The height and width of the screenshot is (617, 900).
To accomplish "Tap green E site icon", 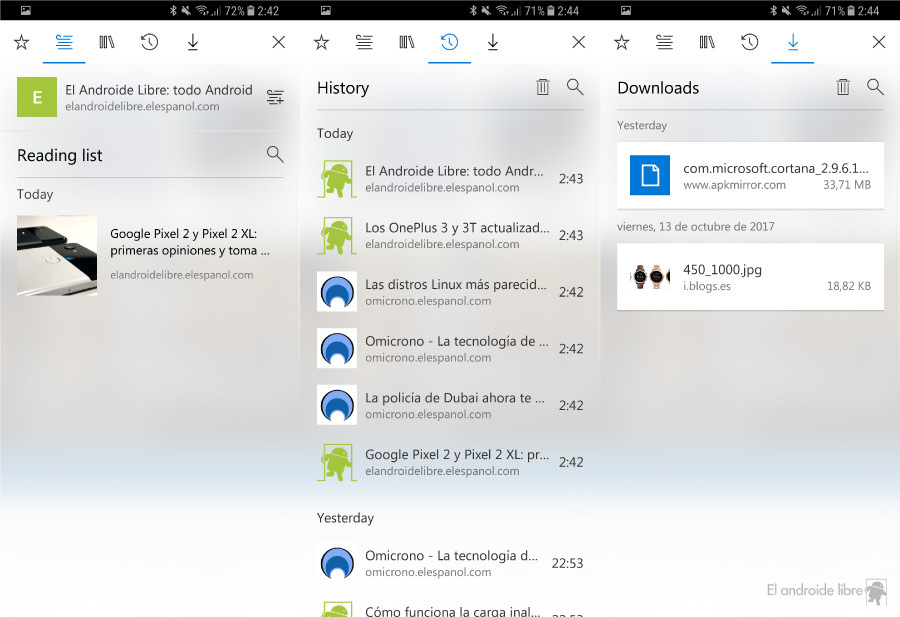I will (x=37, y=97).
